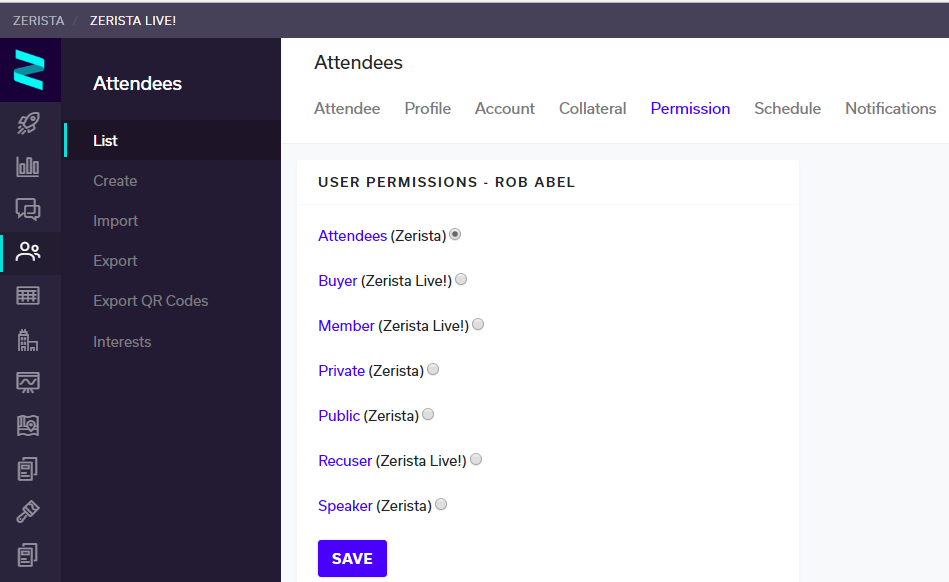
Task: Select the Speaker (Zerista) radio button
Action: click(x=441, y=505)
